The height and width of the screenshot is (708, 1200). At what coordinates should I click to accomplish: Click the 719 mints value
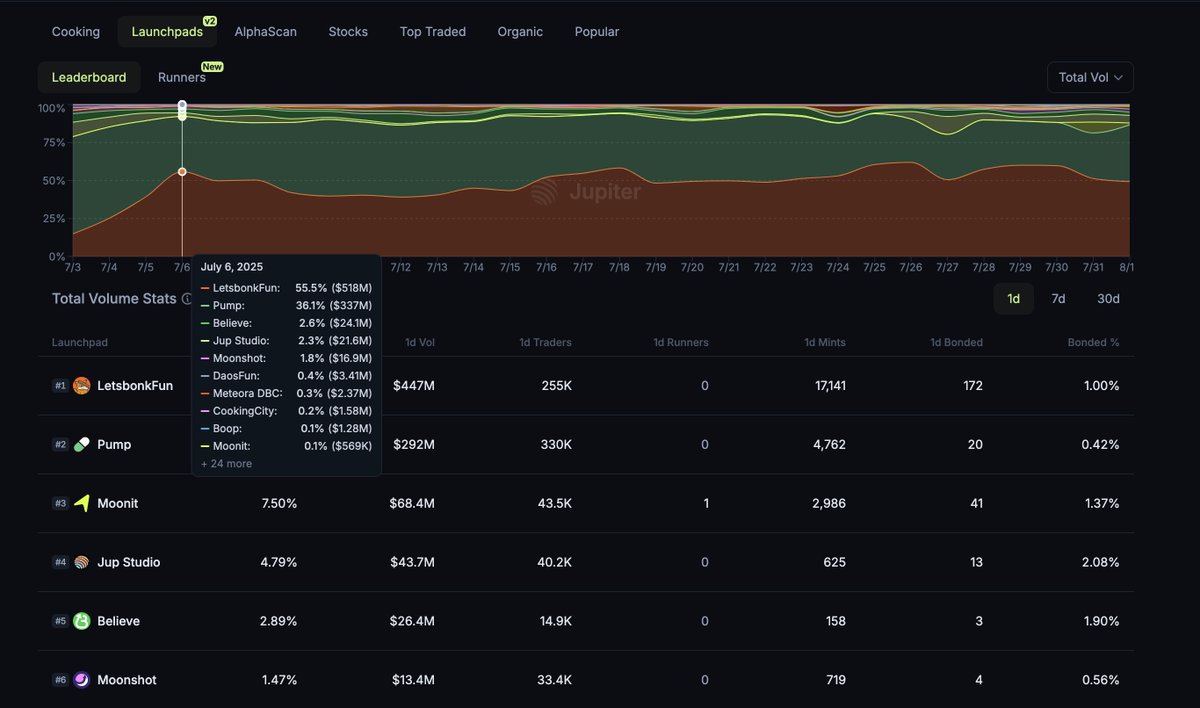(x=835, y=680)
